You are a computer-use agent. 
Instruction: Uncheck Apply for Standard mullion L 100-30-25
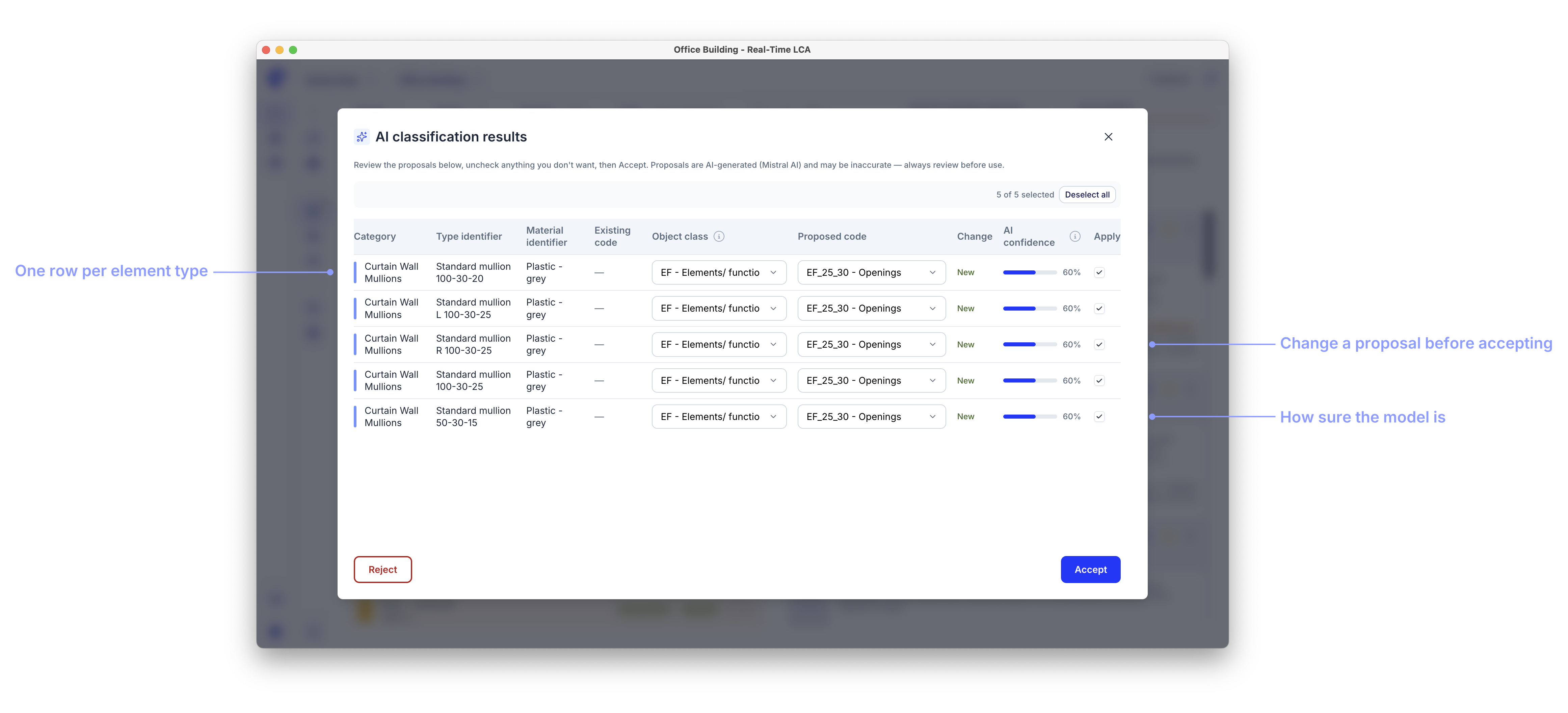tap(1099, 309)
